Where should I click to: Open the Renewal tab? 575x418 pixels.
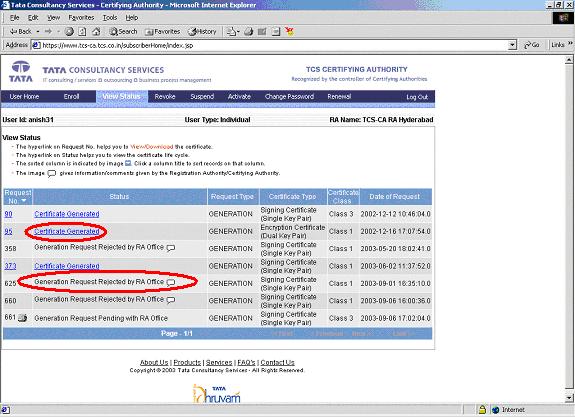pos(339,97)
